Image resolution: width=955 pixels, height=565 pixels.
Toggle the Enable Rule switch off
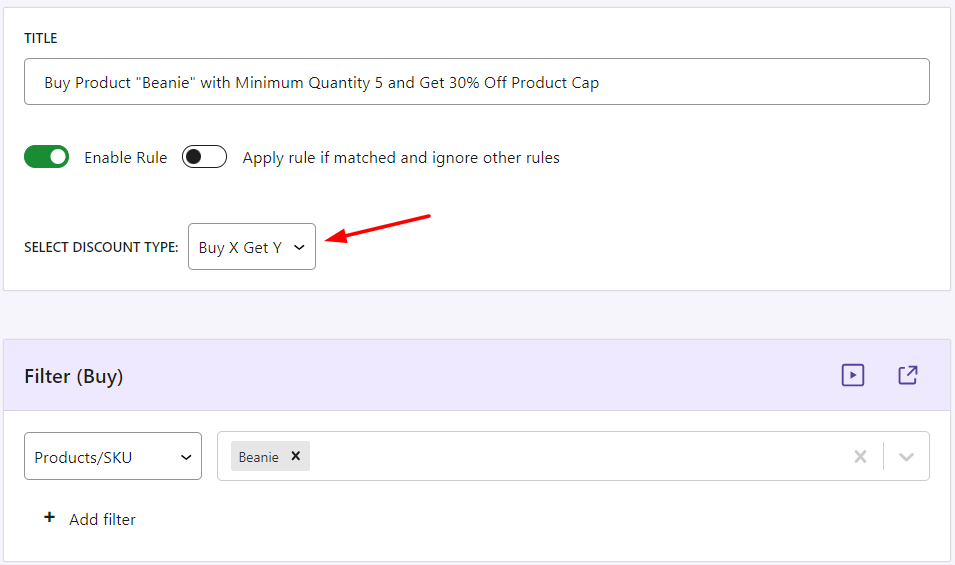47,157
